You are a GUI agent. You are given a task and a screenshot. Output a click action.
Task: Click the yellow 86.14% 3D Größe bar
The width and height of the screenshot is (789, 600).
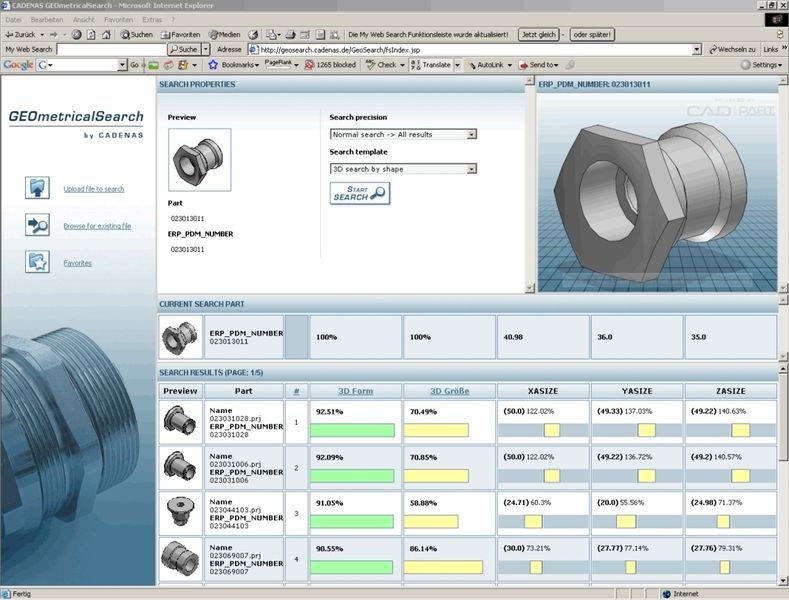(443, 567)
